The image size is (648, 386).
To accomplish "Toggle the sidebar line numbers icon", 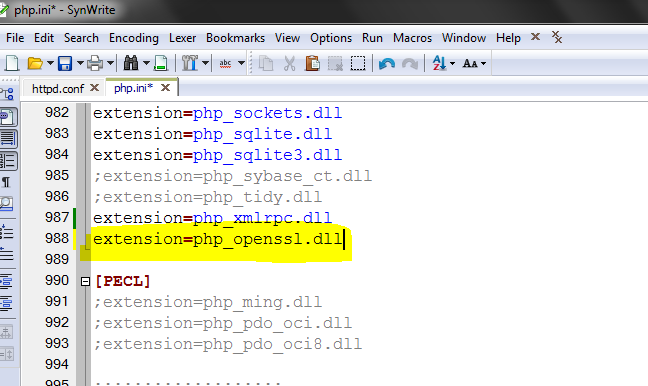I will click(8, 161).
